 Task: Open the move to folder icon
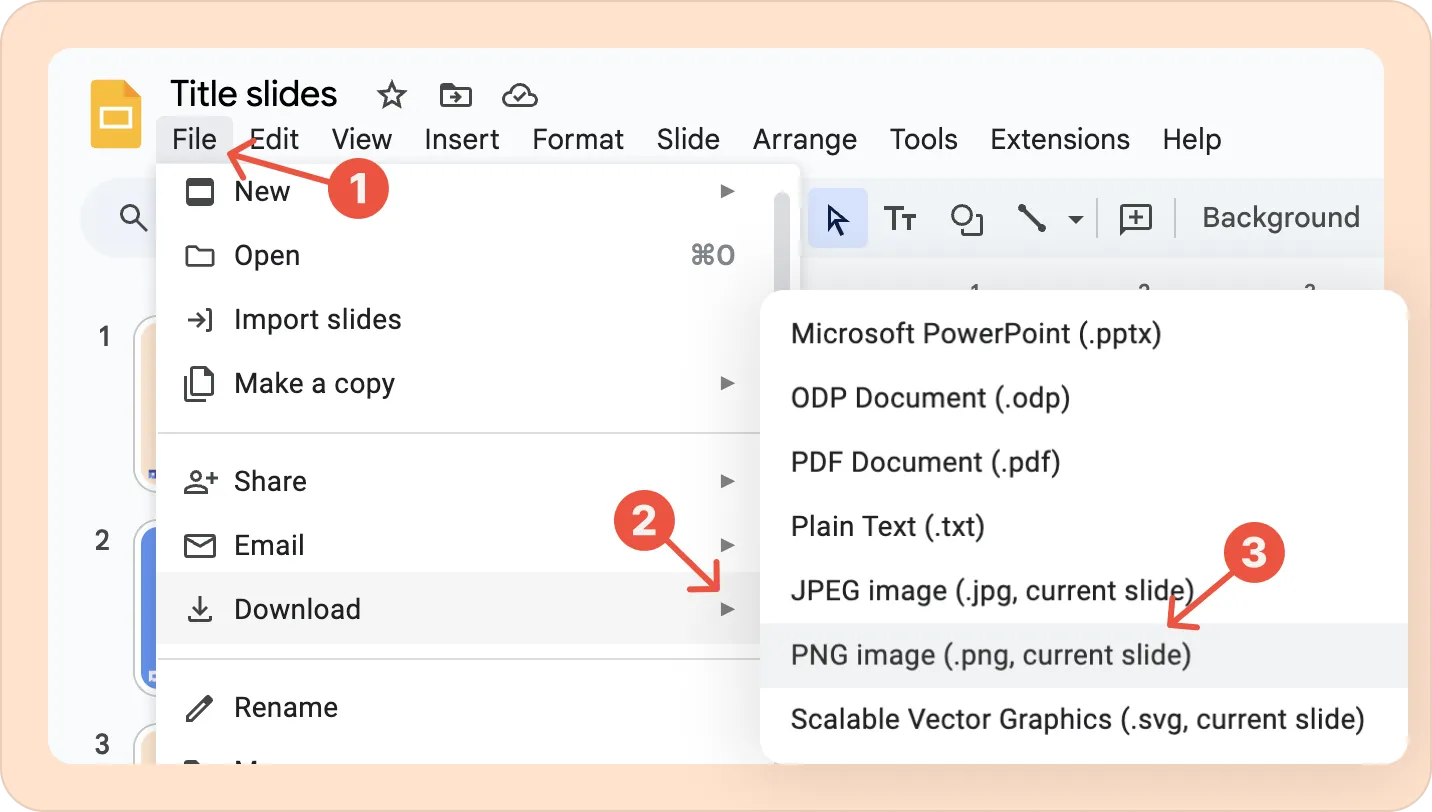456,96
